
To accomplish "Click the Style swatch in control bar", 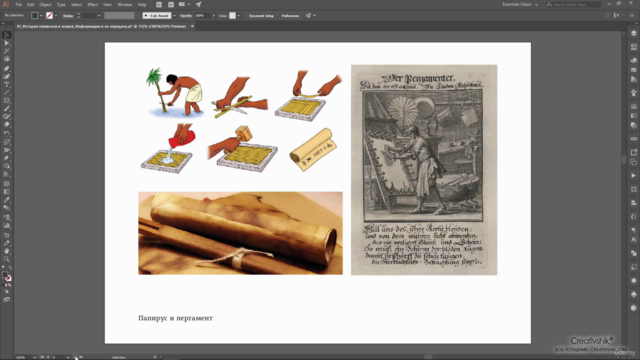I will pyautogui.click(x=232, y=16).
